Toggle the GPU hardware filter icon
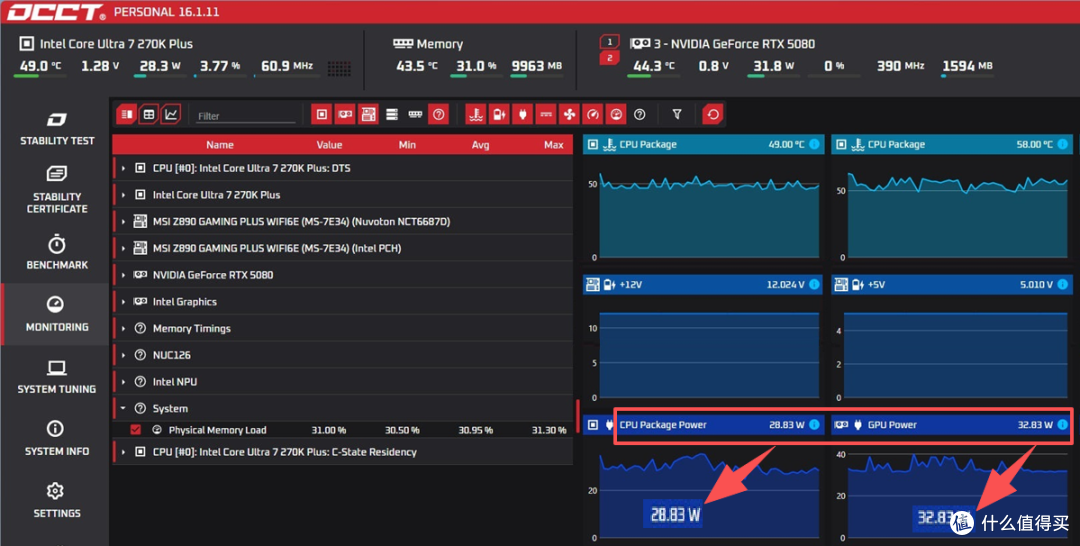This screenshot has height=546, width=1080. click(x=345, y=114)
